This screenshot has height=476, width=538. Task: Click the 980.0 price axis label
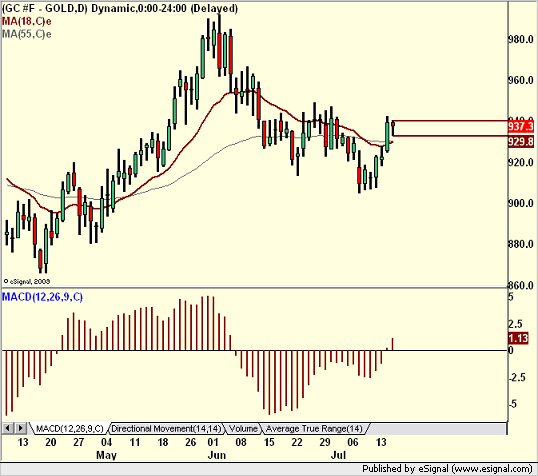coord(521,39)
